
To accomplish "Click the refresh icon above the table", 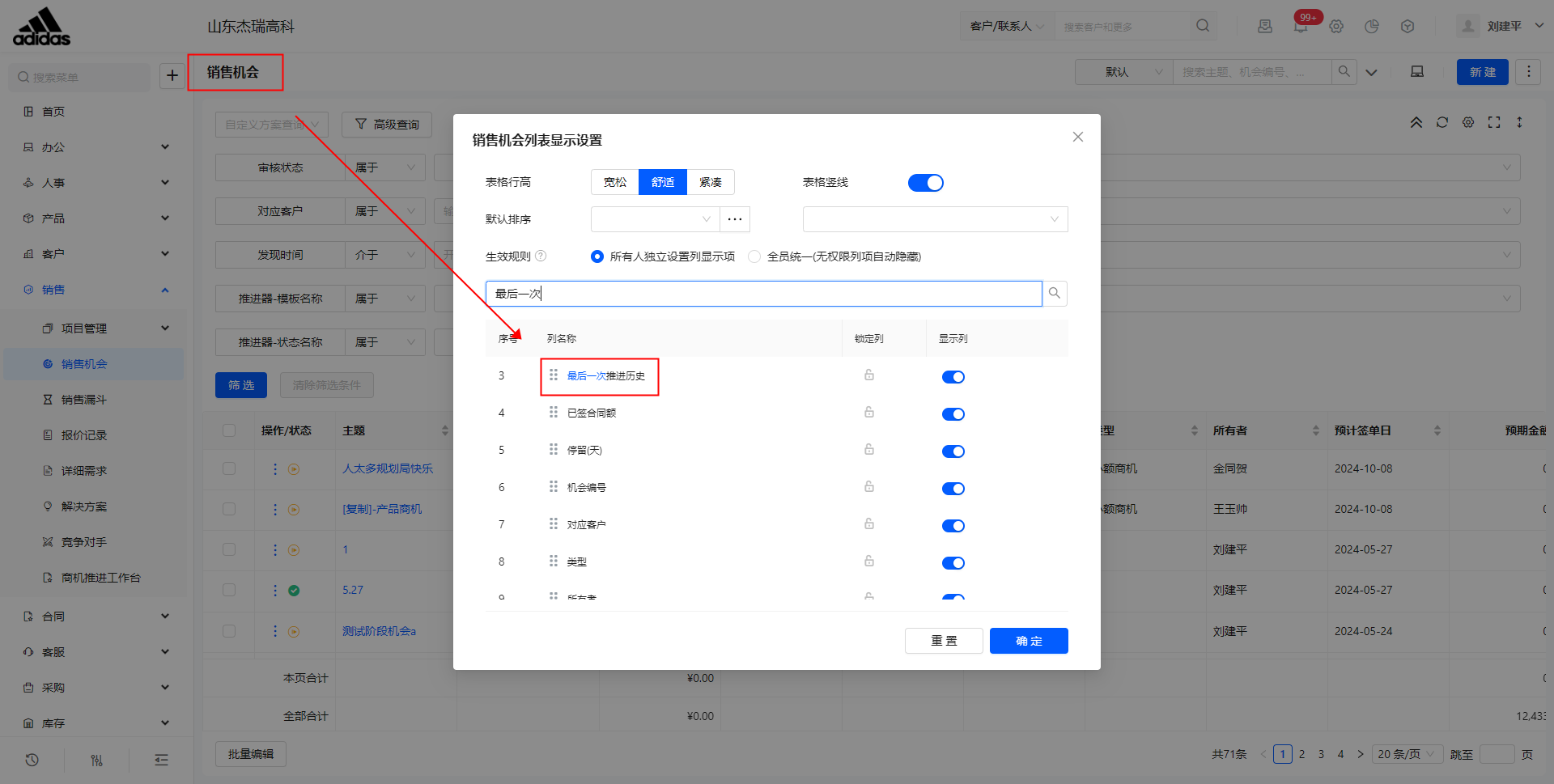I will tap(1441, 122).
